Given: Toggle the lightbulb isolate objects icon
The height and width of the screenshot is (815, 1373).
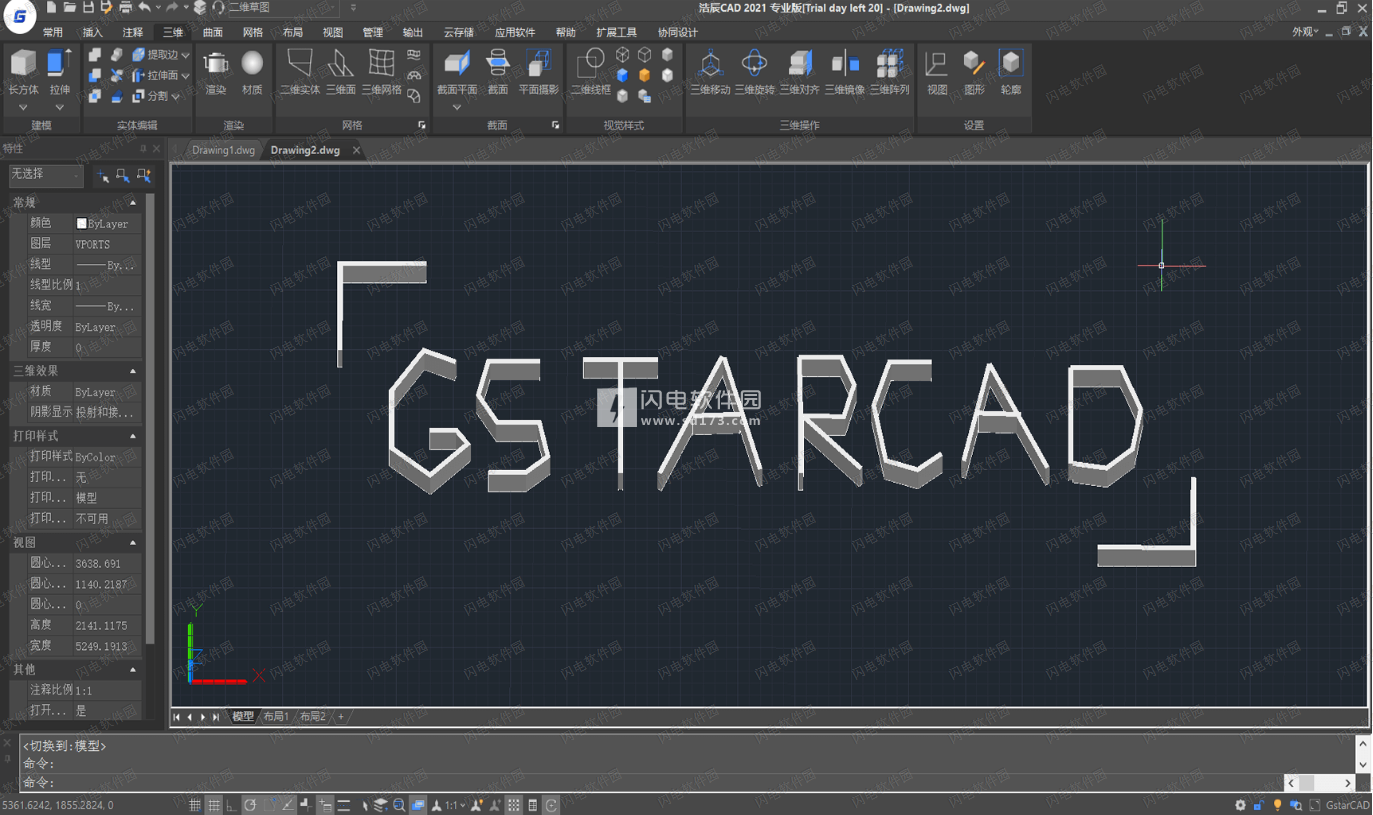Looking at the screenshot, I should pyautogui.click(x=1277, y=805).
